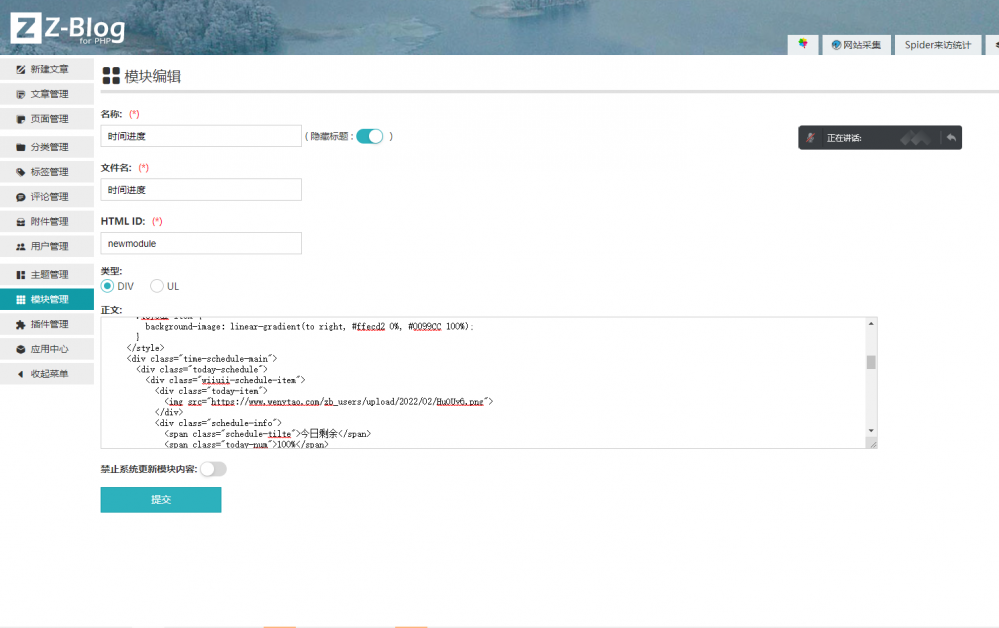
Task: Click the 提交 submit button
Action: (161, 499)
